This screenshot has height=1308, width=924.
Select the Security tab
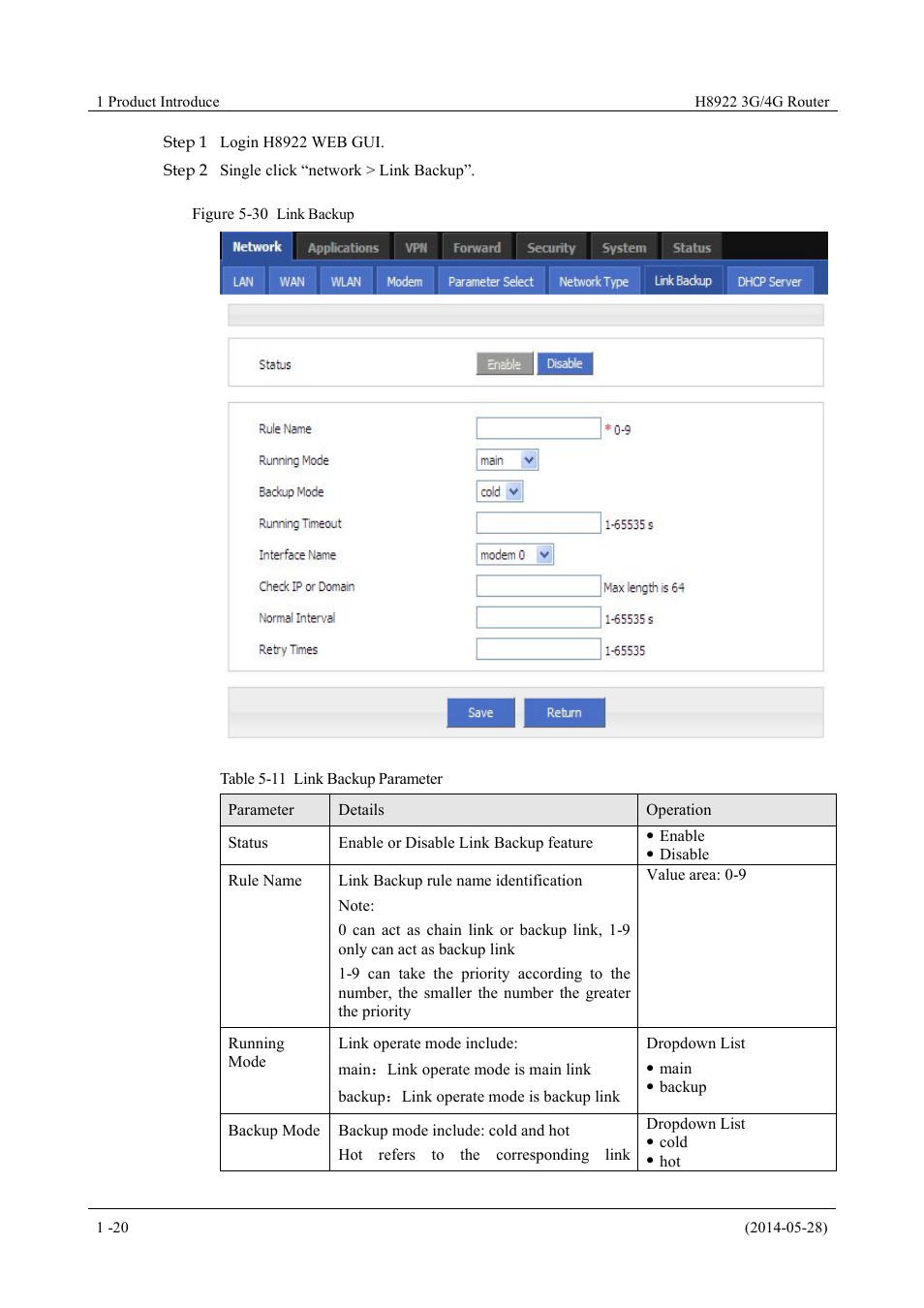click(551, 248)
